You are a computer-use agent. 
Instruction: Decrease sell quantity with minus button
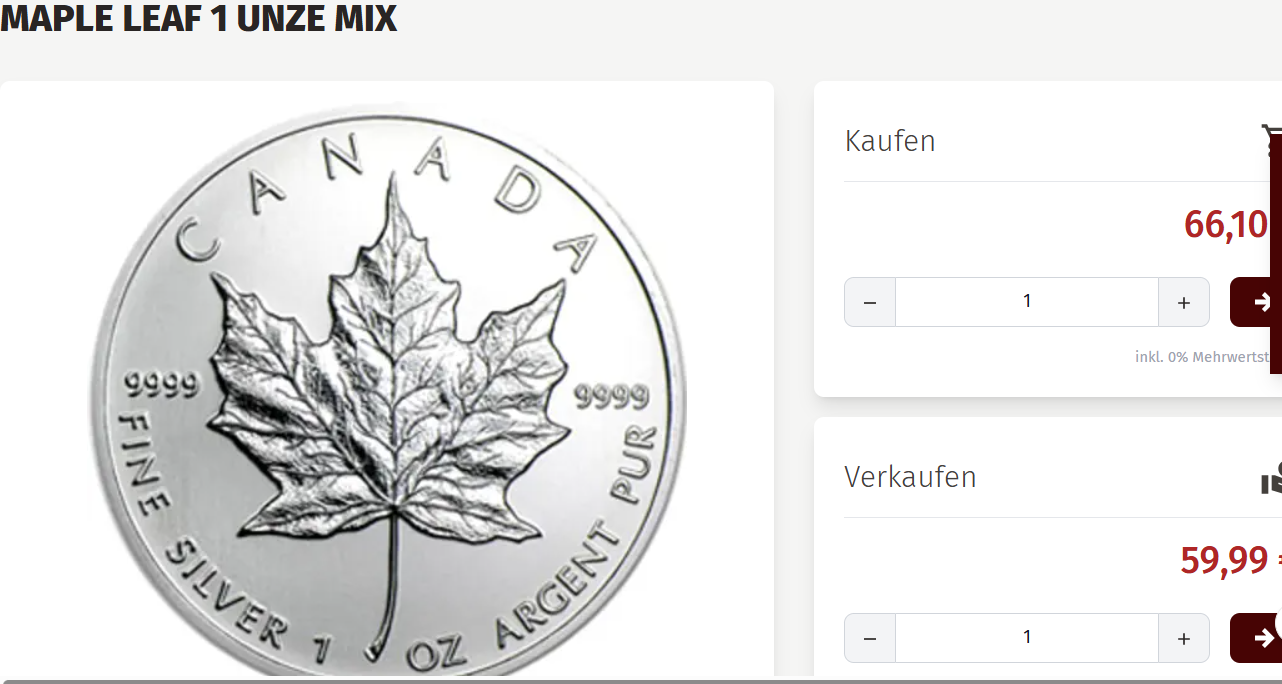click(x=870, y=638)
